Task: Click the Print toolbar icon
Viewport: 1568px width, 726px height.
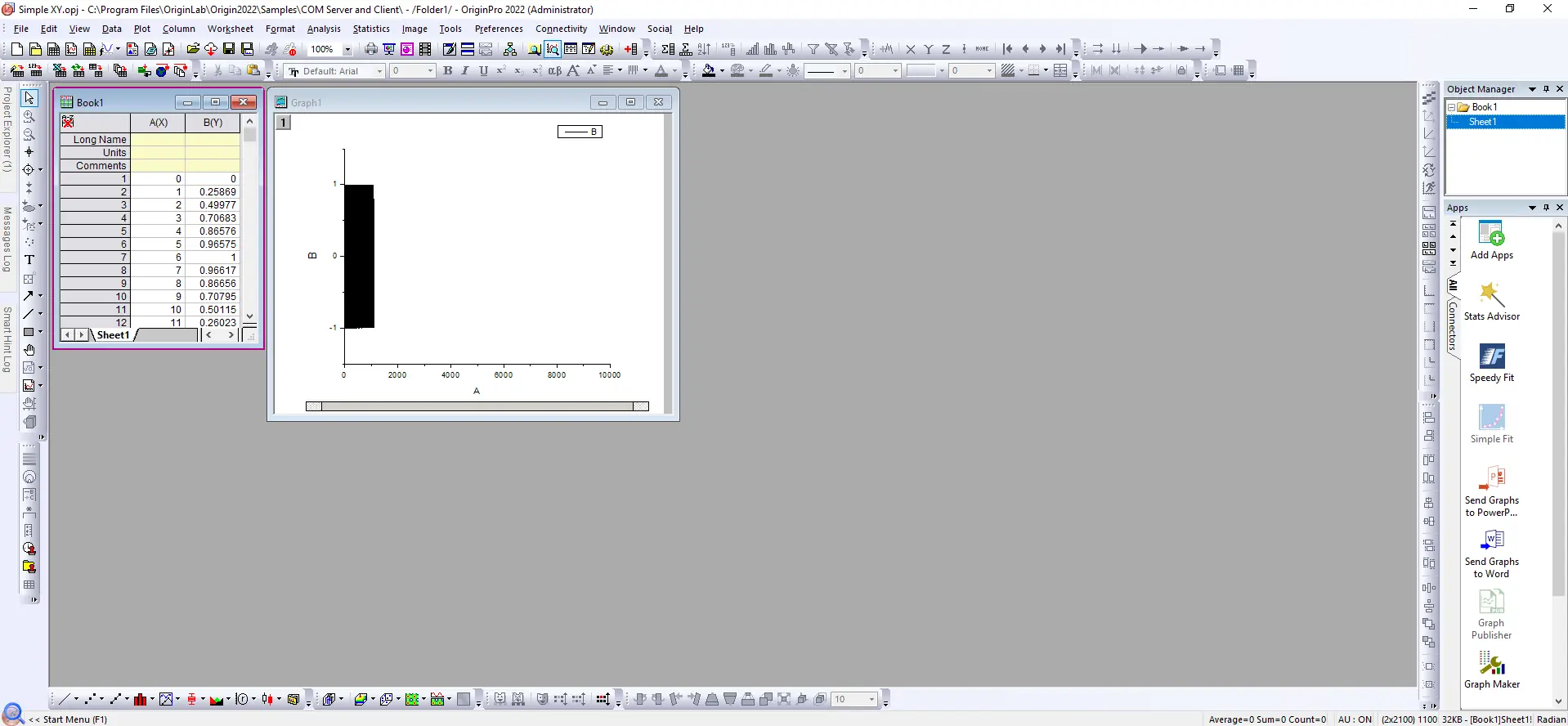Action: [371, 49]
